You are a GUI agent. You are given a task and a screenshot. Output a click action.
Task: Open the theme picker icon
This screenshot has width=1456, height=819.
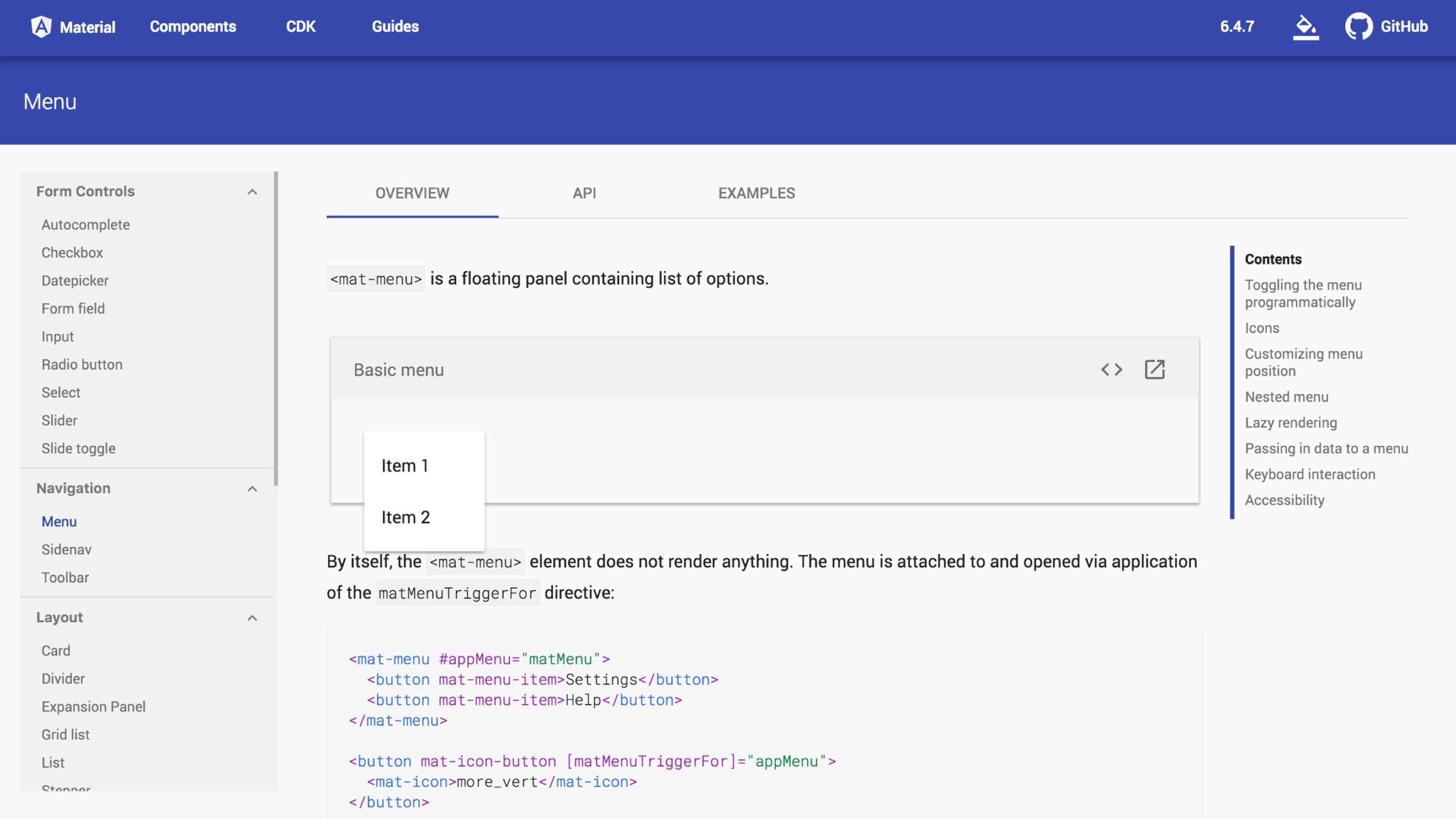pyautogui.click(x=1306, y=27)
